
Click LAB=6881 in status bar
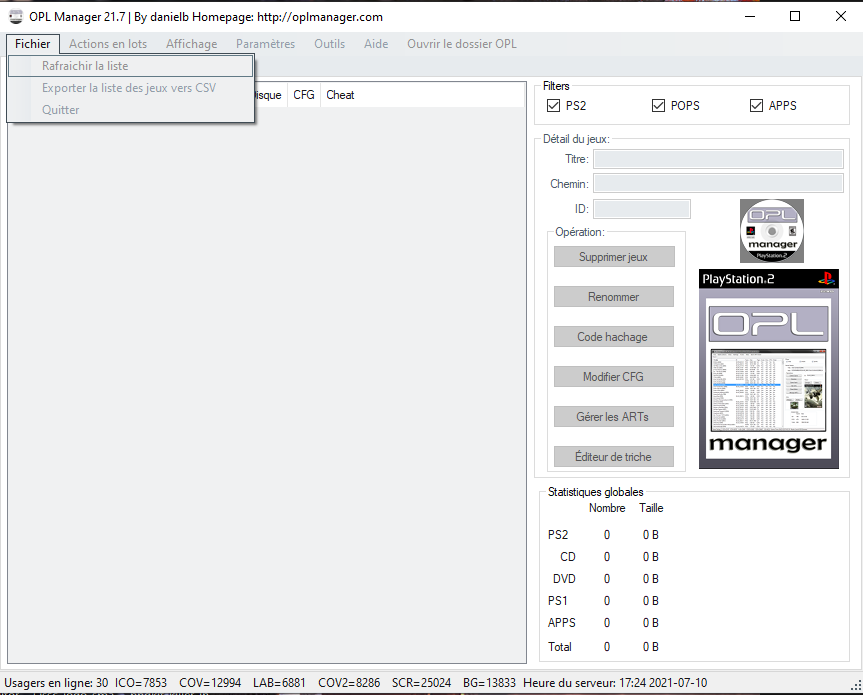point(279,683)
